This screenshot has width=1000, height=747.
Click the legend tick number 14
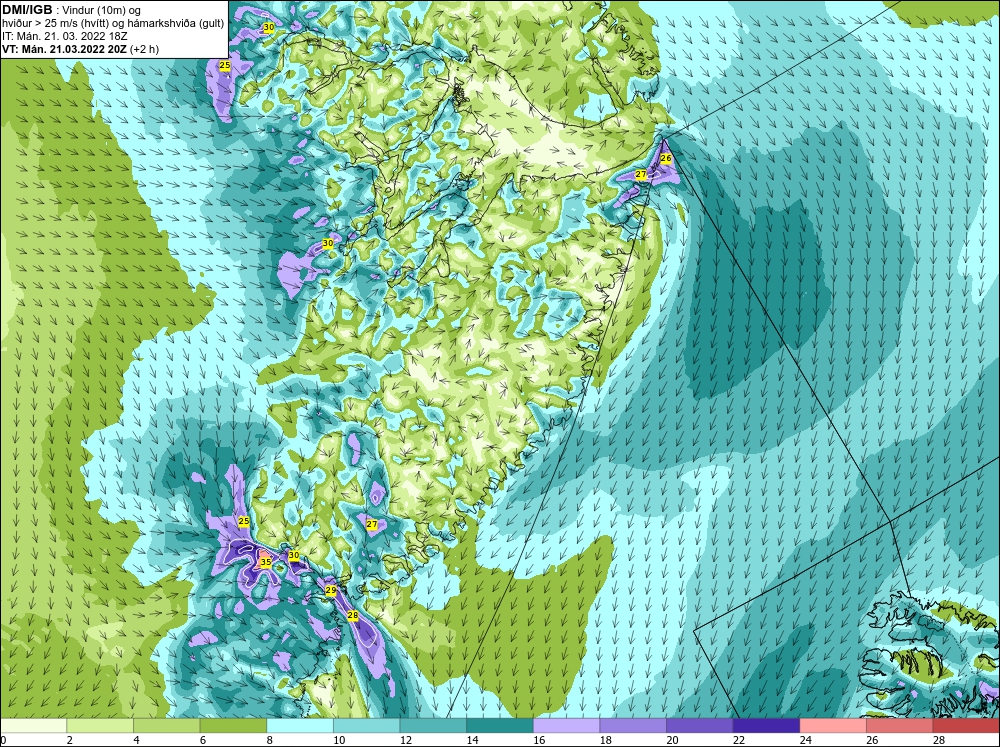tap(472, 740)
